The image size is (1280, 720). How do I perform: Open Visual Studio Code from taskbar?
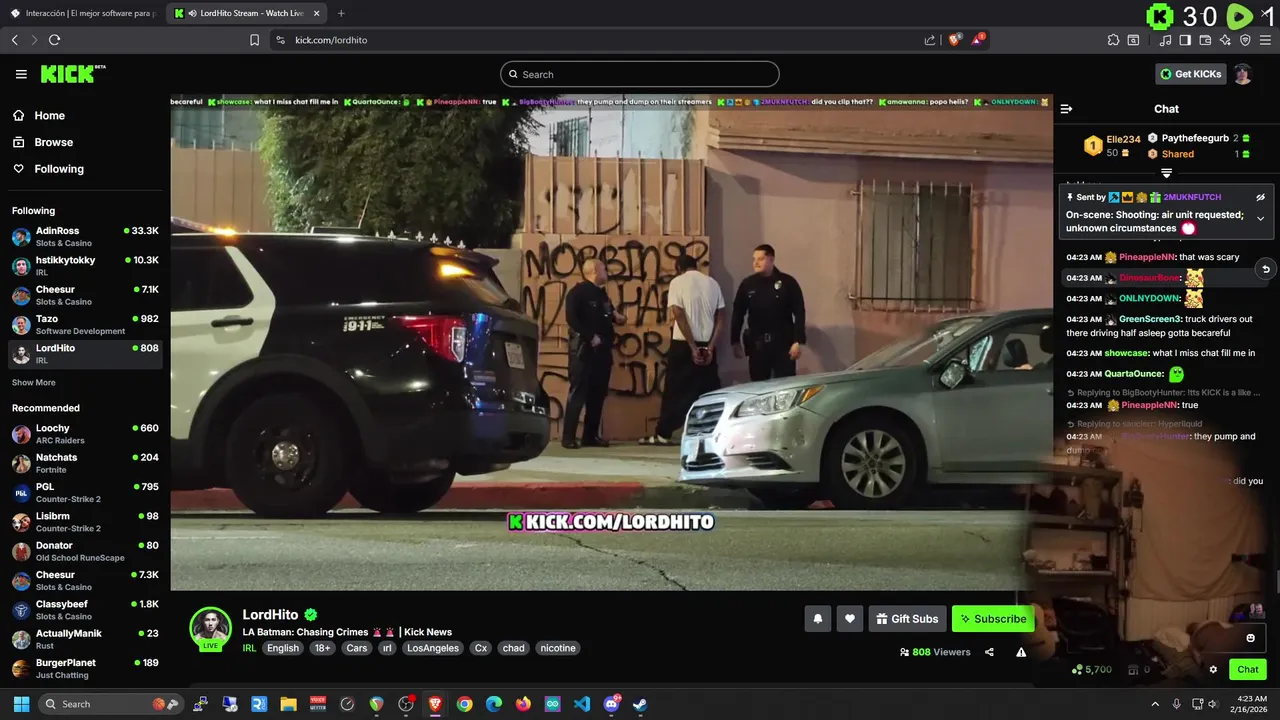click(x=582, y=704)
